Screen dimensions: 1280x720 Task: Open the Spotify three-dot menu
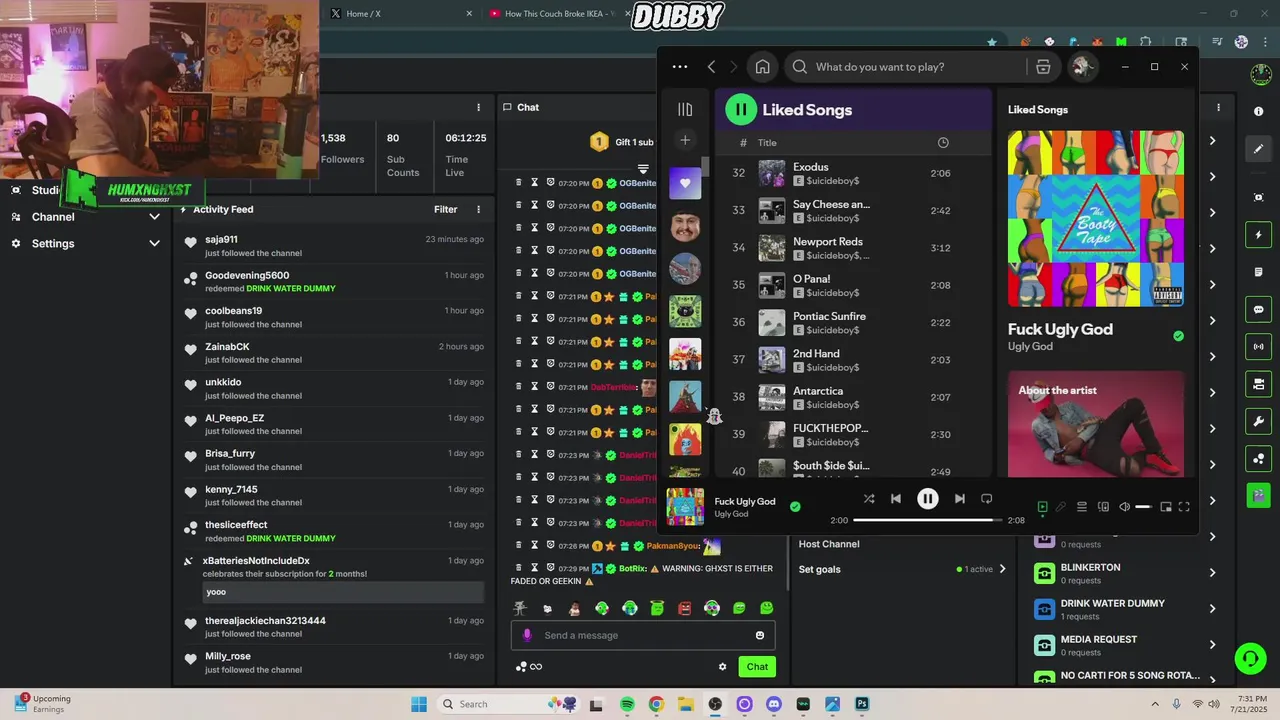680,67
